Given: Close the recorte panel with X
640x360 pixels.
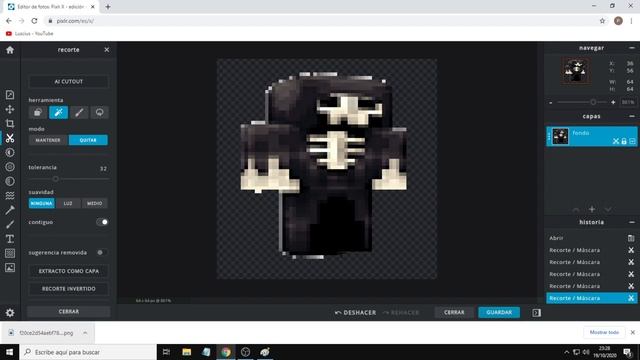Looking at the screenshot, I should pos(107,50).
